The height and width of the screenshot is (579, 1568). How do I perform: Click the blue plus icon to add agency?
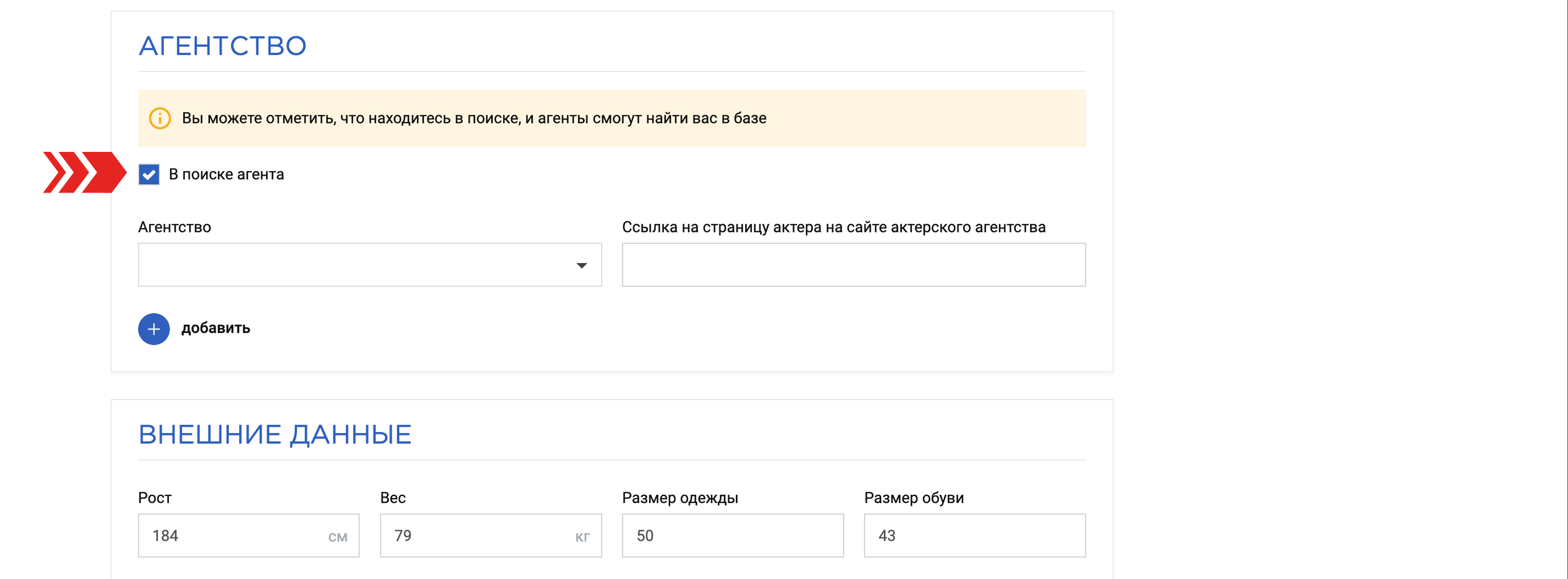click(153, 329)
